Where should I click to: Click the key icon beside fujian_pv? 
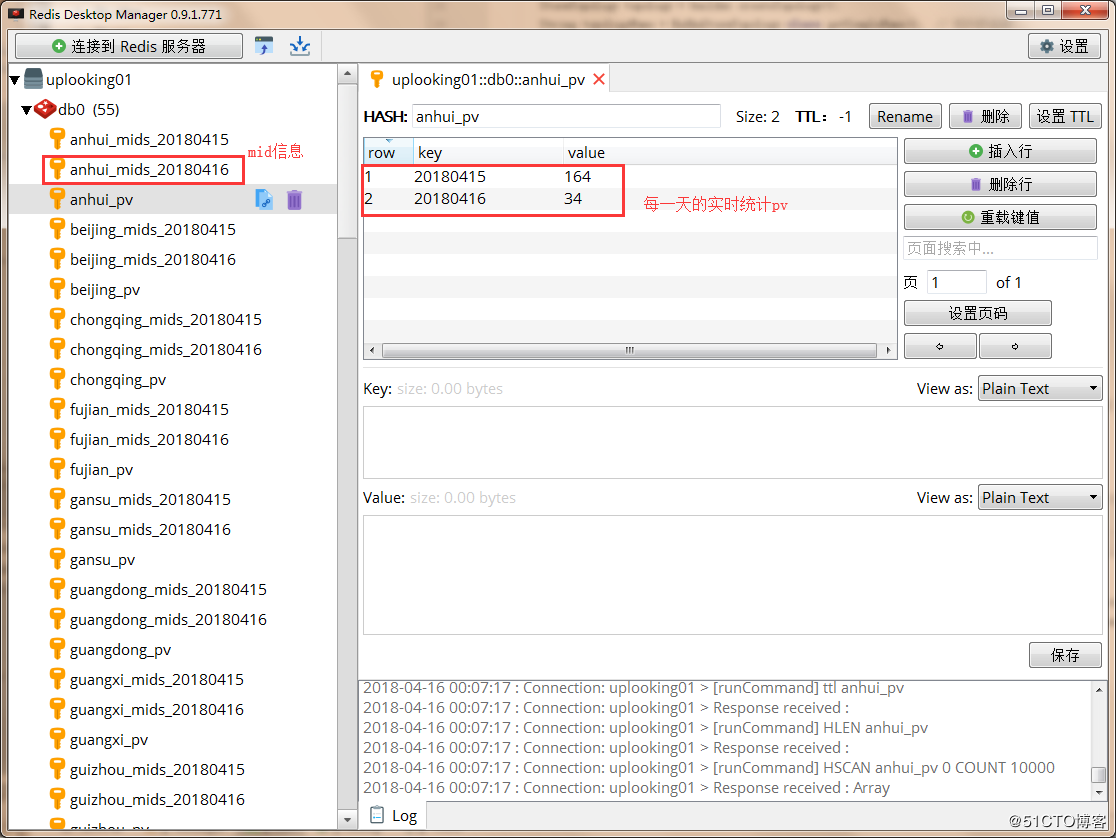pos(57,469)
